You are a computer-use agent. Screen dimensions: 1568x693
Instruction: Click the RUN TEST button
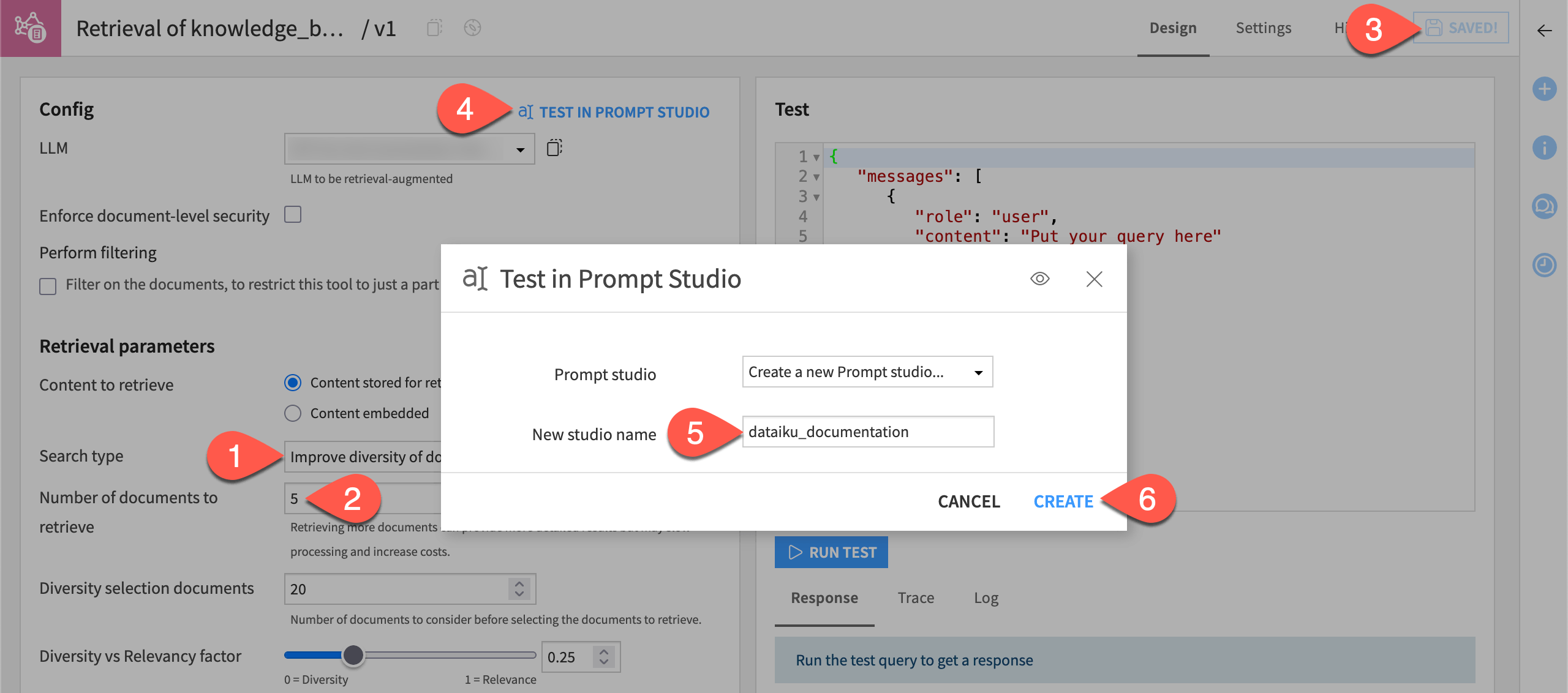point(831,552)
